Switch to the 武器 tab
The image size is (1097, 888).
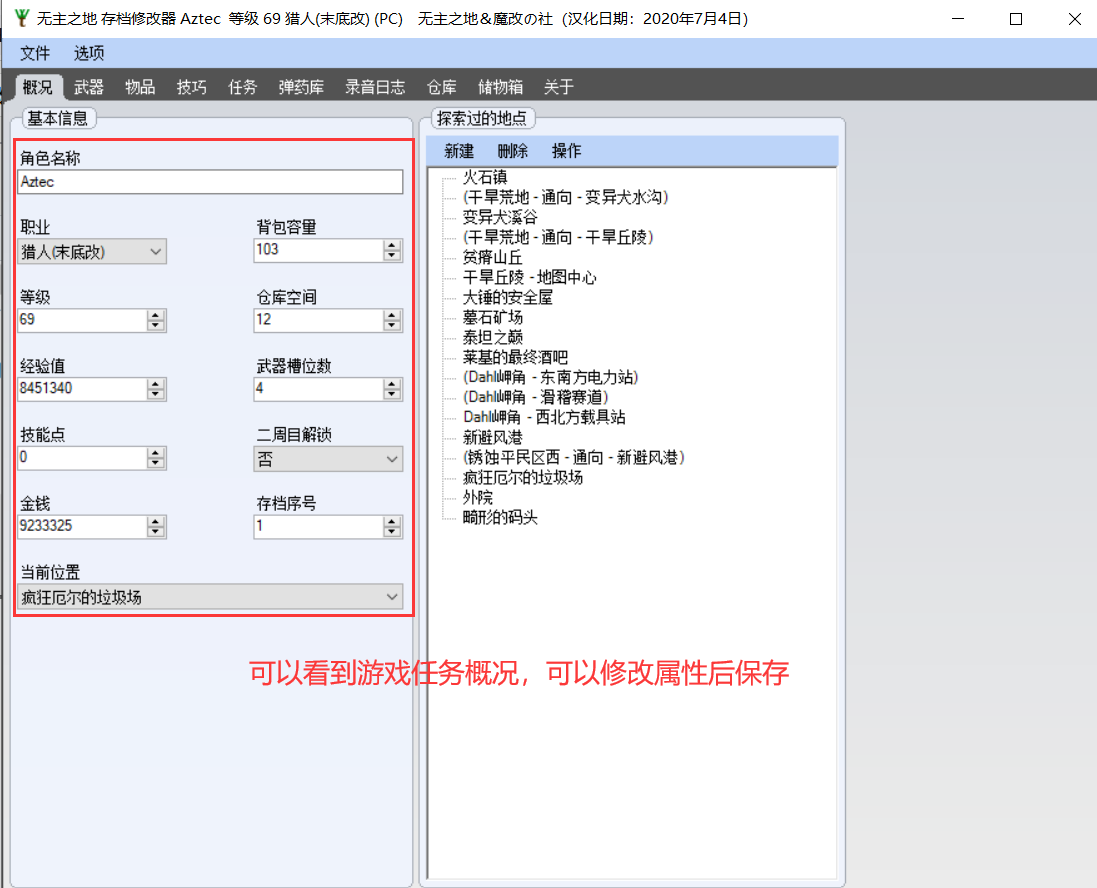[89, 87]
